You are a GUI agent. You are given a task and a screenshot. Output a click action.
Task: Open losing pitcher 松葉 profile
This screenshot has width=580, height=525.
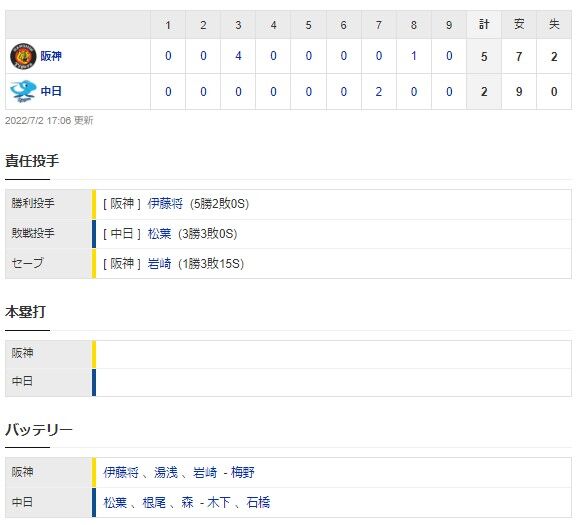pos(159,234)
